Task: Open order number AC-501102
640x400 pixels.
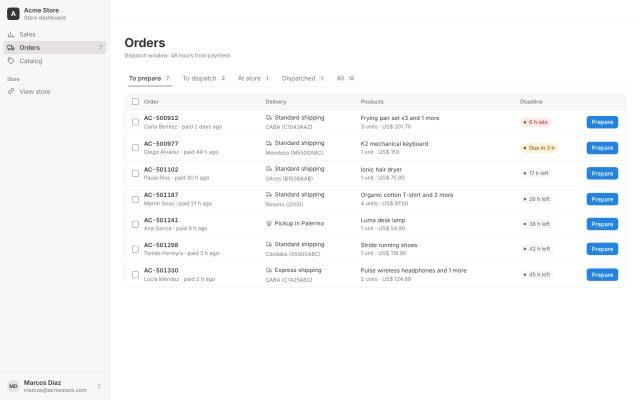Action: (161, 169)
